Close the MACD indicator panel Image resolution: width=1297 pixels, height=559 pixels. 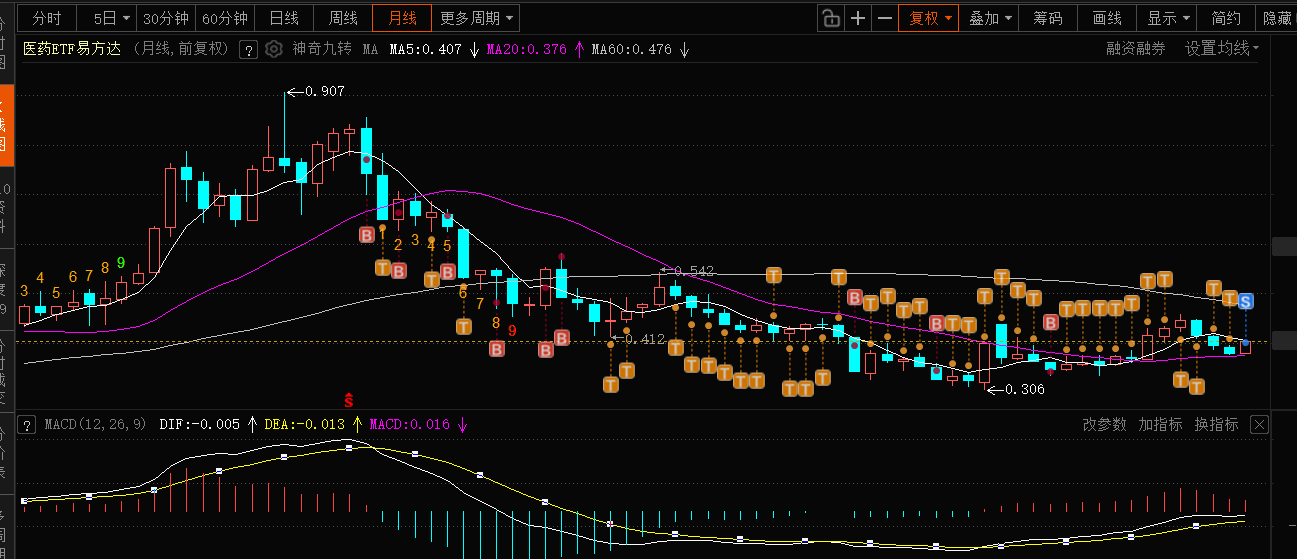(1260, 424)
